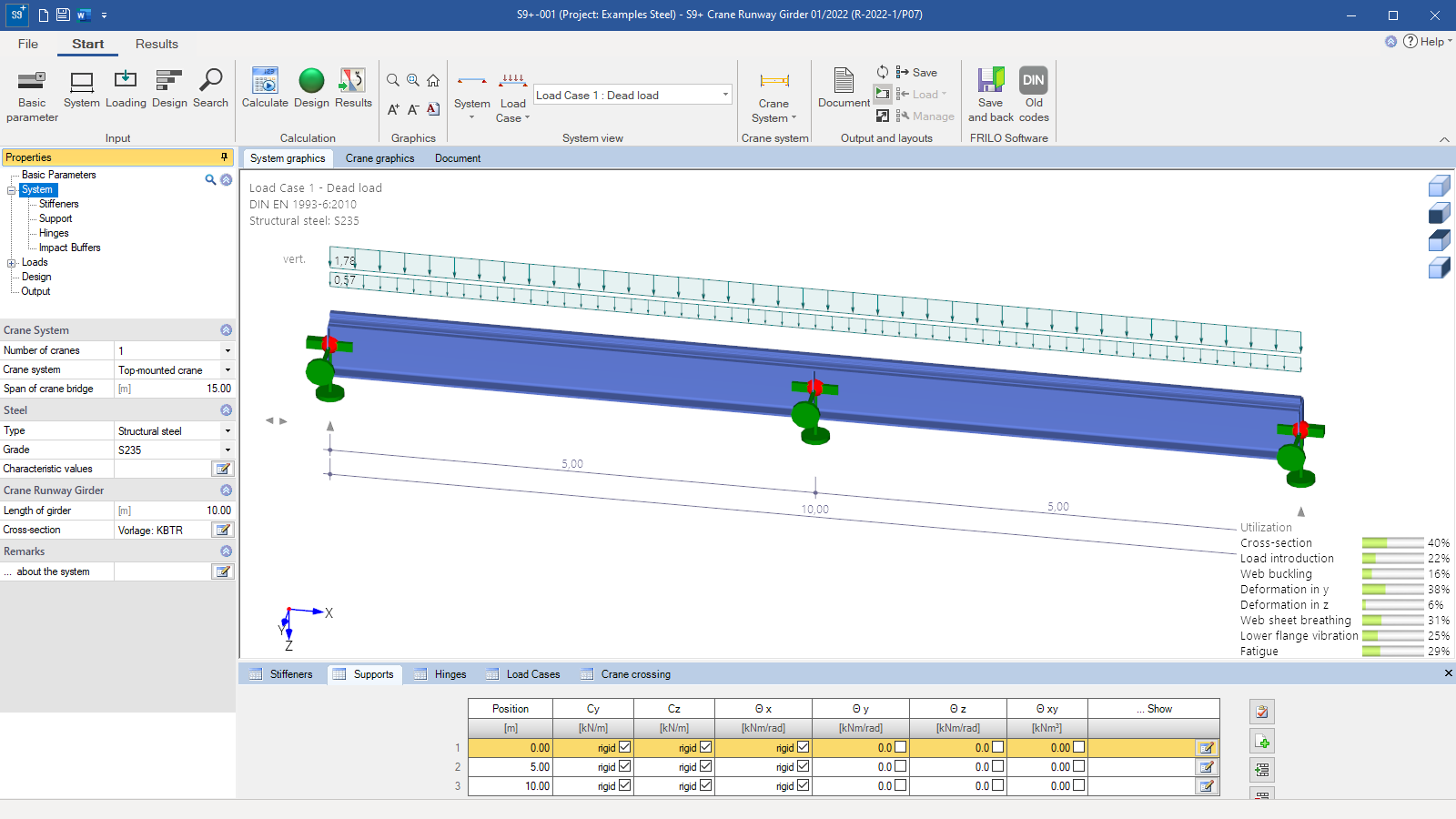This screenshot has height=819, width=1456.
Task: Toggle Θx rigid checkbox in row 1
Action: pos(803,747)
